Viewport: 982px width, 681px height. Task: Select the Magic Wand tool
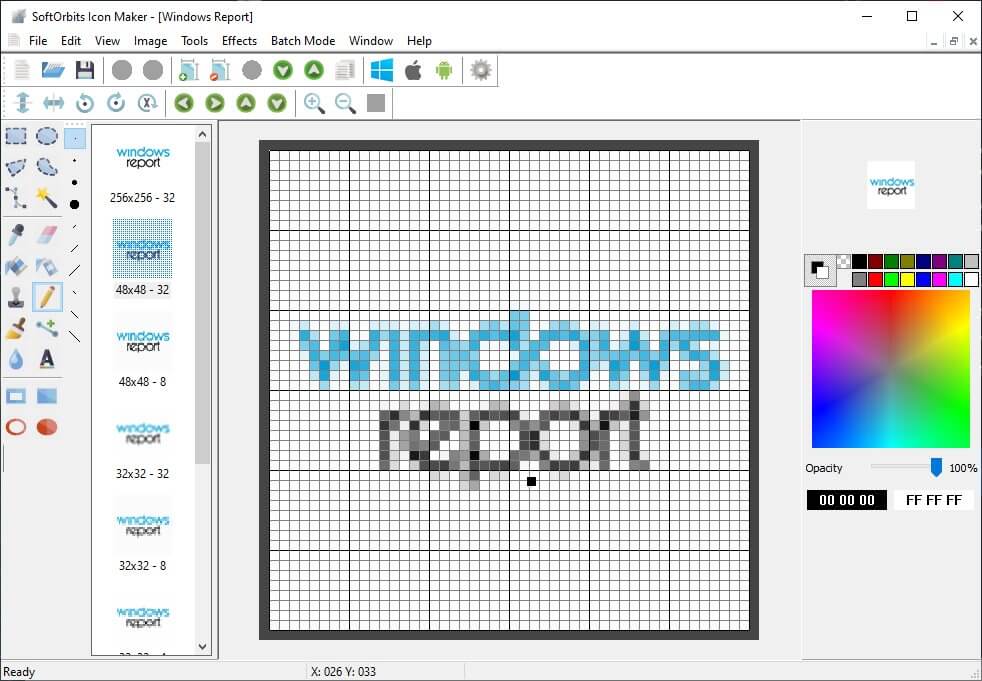47,197
